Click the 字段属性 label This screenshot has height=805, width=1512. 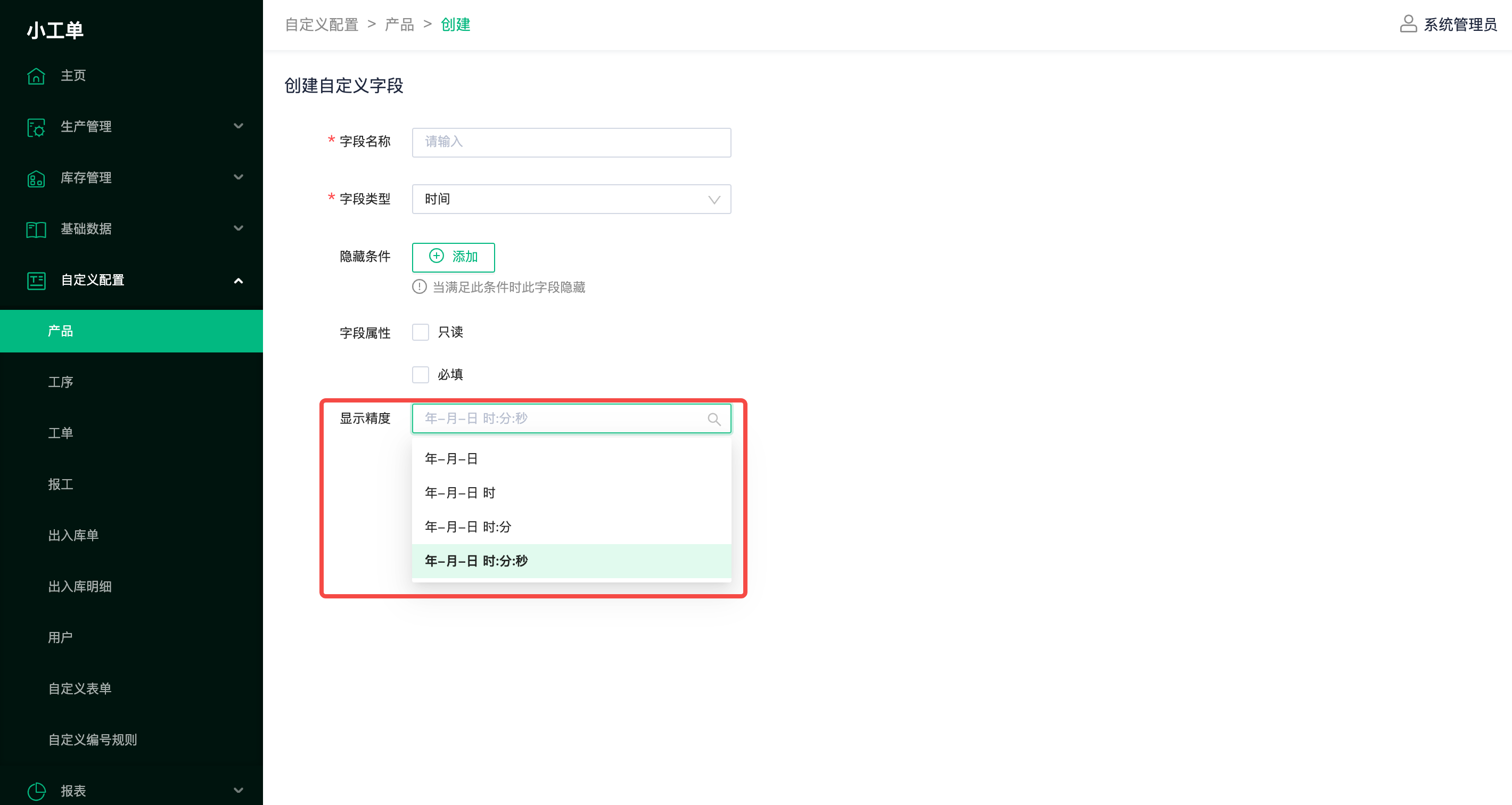point(365,333)
